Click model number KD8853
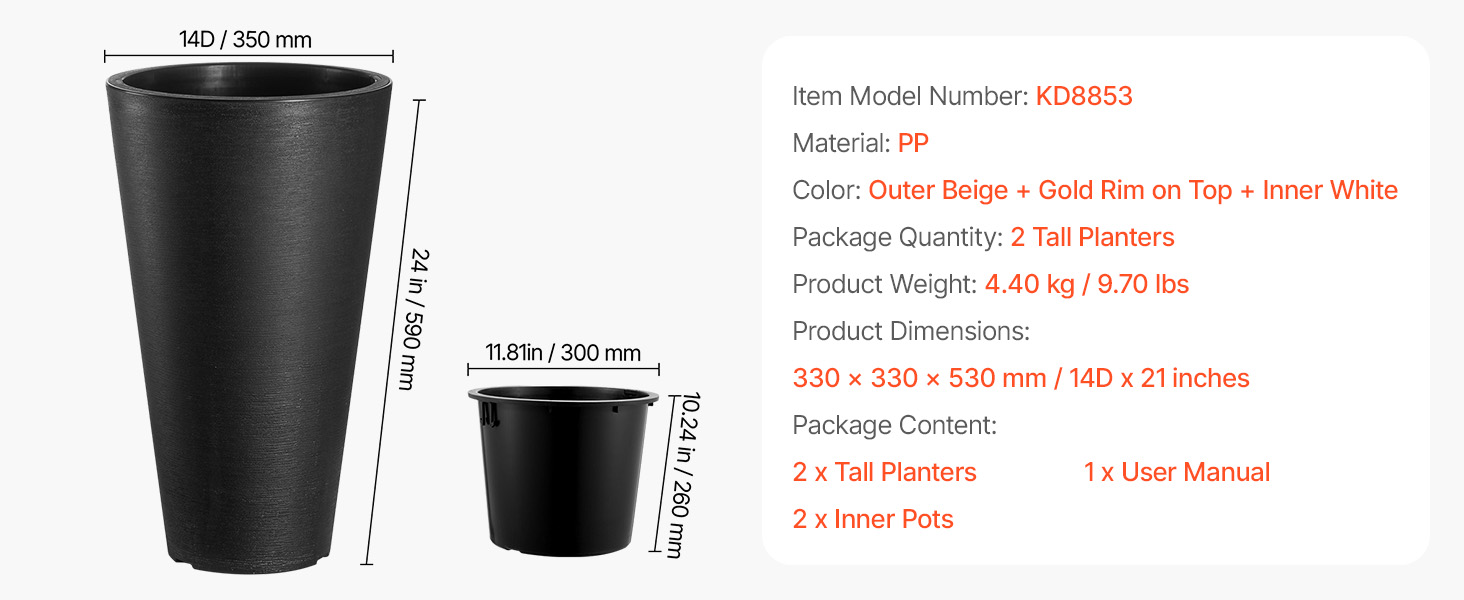Image resolution: width=1464 pixels, height=600 pixels. point(1084,96)
